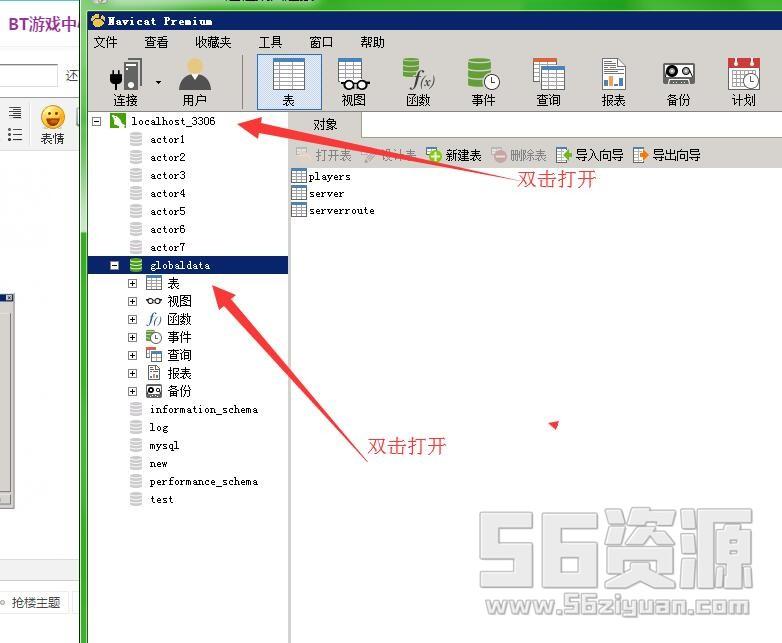Click the 新建表 button
The height and width of the screenshot is (643, 782).
pyautogui.click(x=454, y=155)
